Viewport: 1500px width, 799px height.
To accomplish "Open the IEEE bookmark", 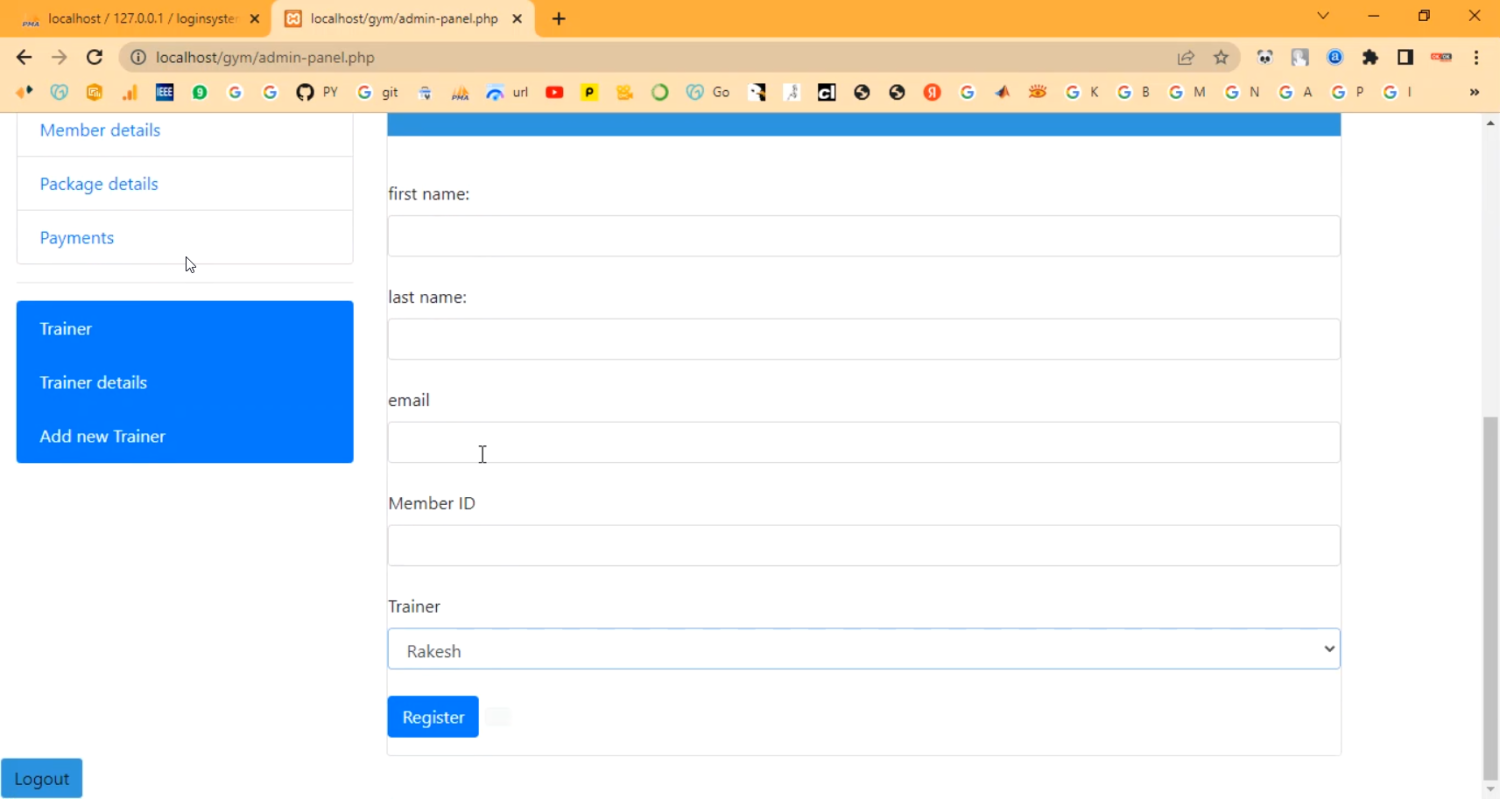I will coord(164,92).
